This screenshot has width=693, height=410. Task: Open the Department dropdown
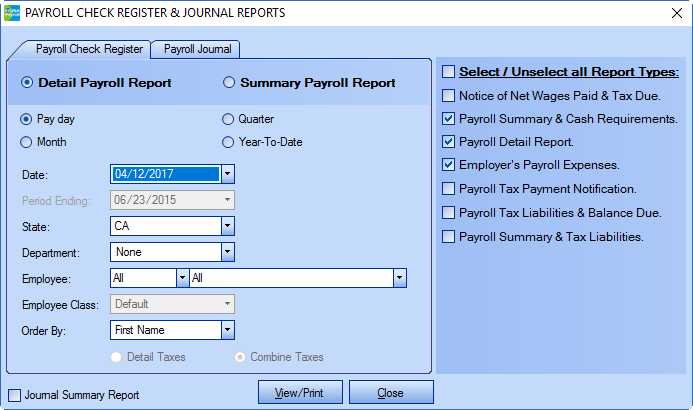tap(227, 252)
